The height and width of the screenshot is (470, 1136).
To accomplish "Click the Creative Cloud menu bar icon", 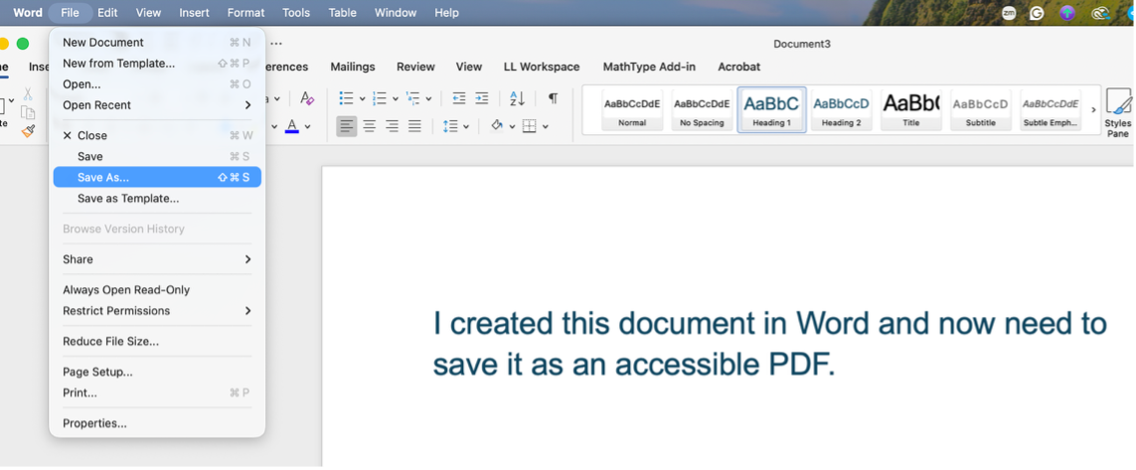I will (1100, 12).
